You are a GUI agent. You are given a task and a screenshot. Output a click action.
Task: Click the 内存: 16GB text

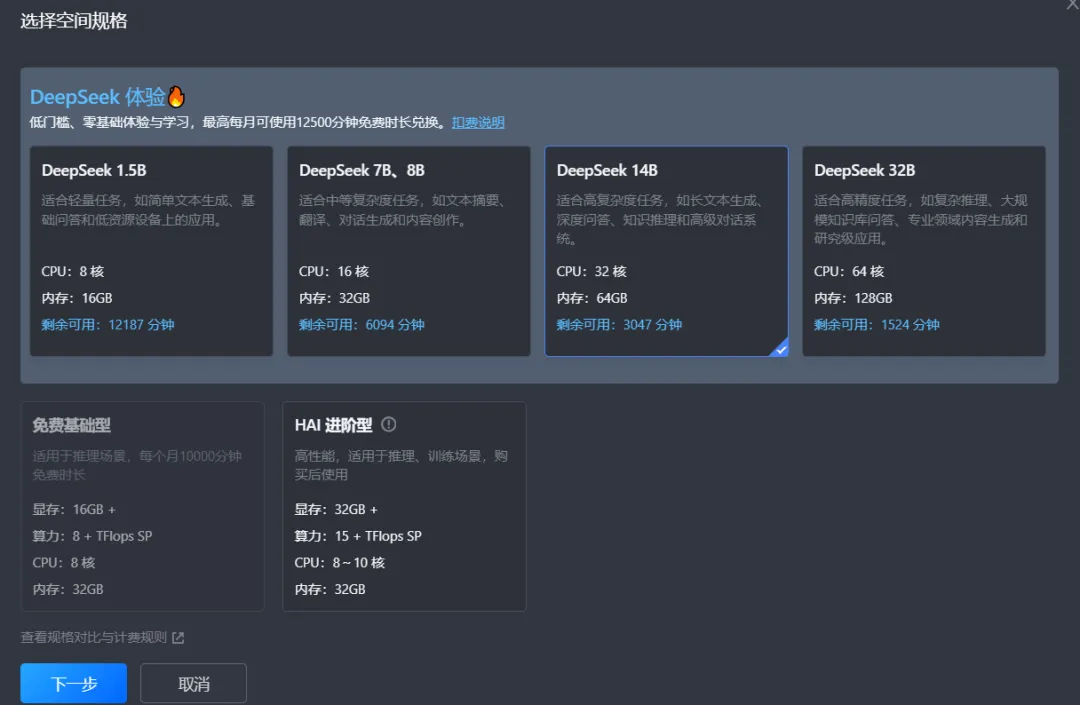(x=76, y=298)
